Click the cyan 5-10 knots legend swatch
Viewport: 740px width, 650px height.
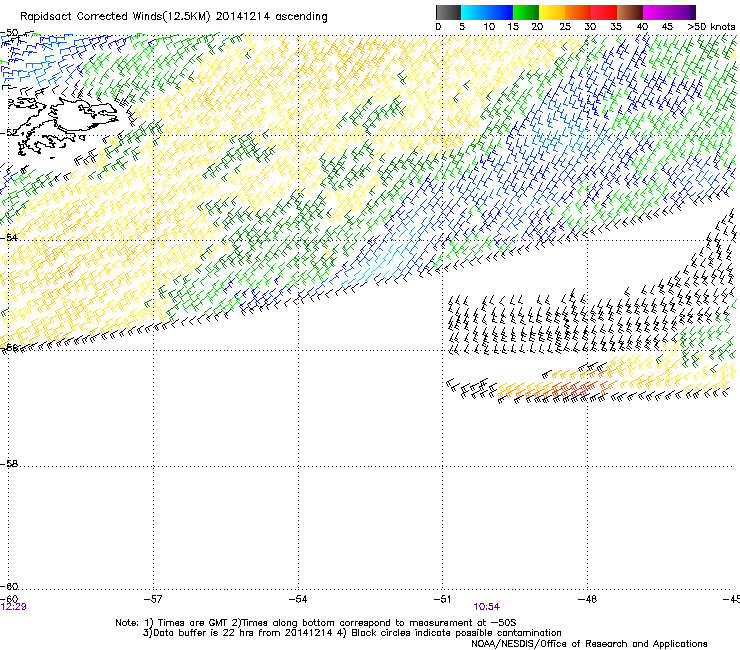tap(474, 12)
